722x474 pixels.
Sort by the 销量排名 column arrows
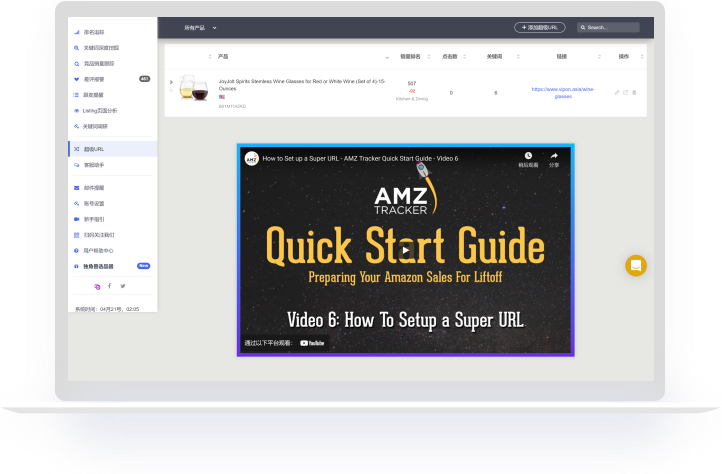(x=429, y=57)
